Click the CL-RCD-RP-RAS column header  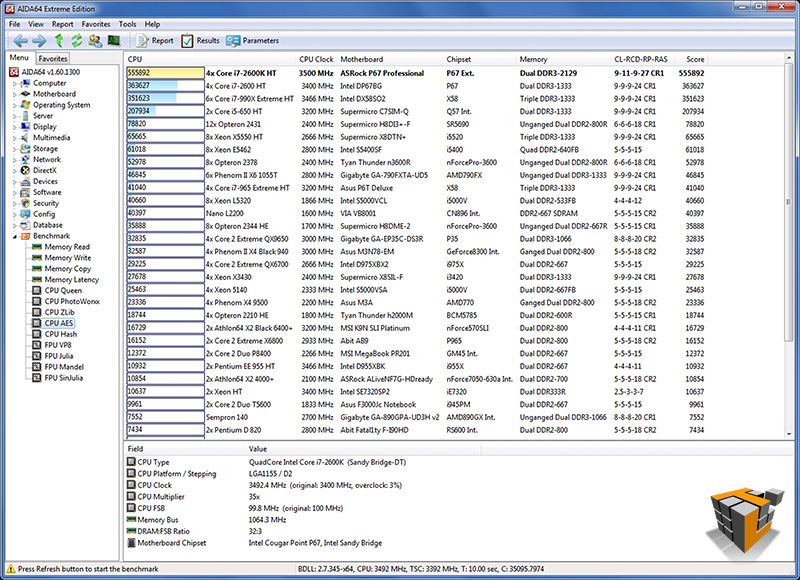[x=641, y=59]
